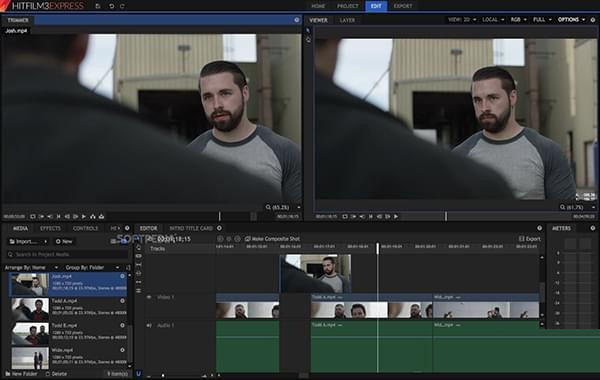Toggle loop playback icon in Viewer controls

click(345, 217)
